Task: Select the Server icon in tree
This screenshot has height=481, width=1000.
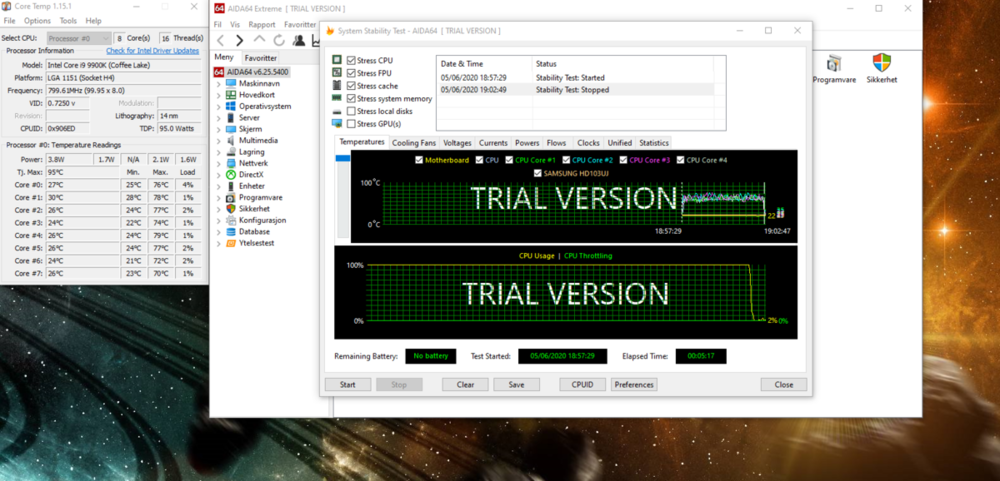Action: click(x=231, y=118)
